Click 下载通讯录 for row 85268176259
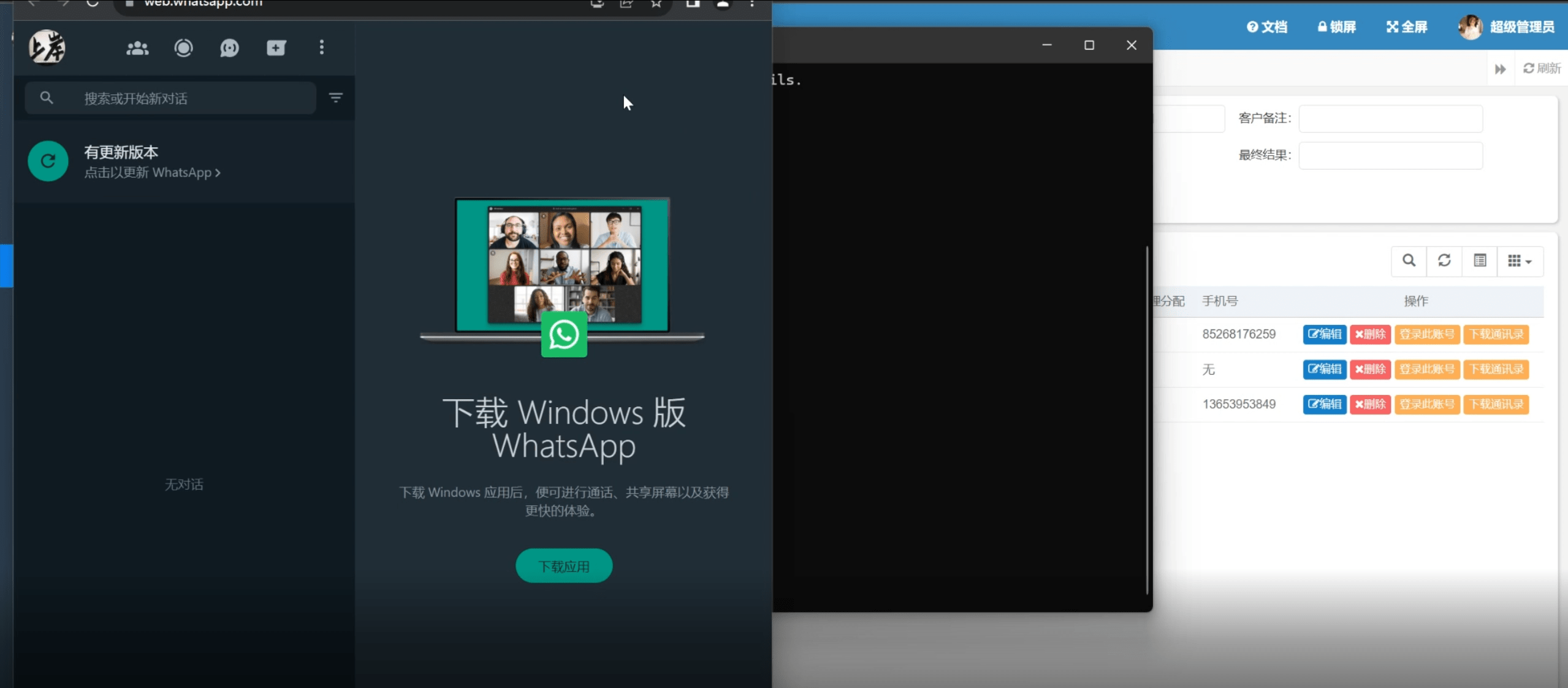The image size is (1568, 688). pos(1496,334)
